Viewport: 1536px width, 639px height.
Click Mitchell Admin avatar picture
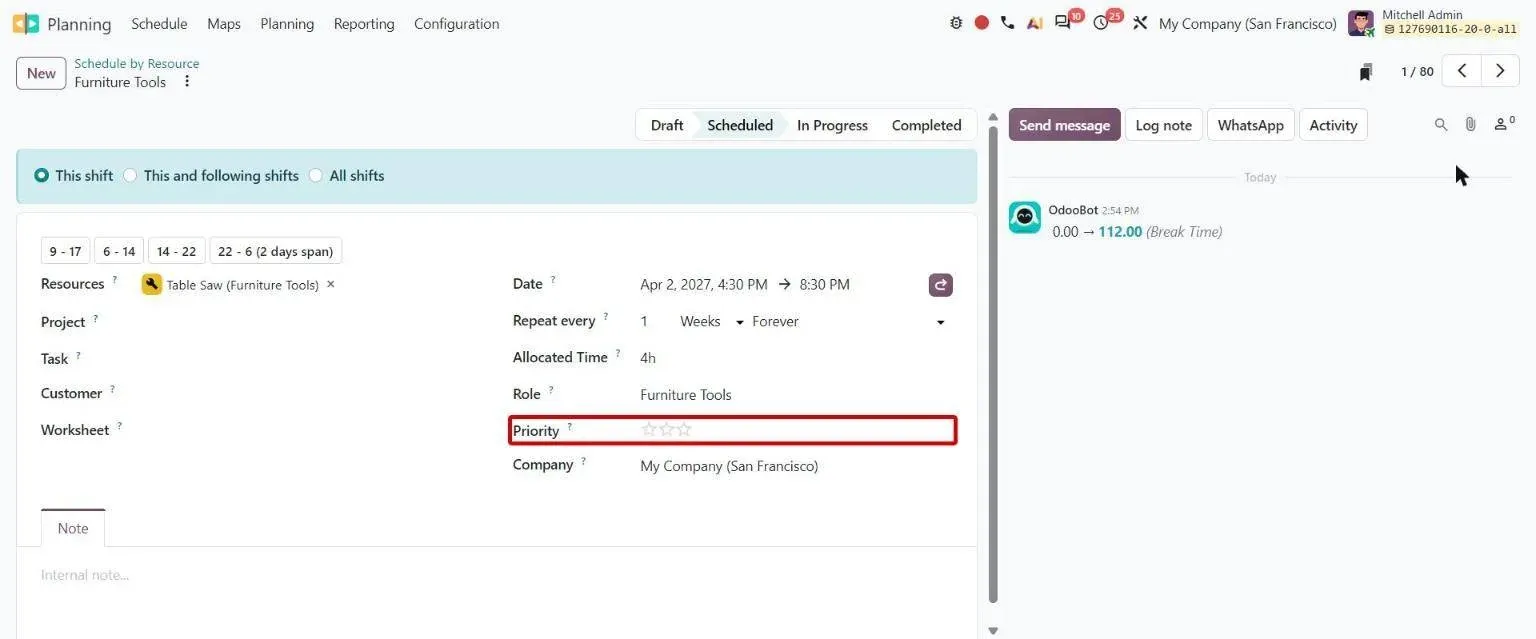point(1361,23)
